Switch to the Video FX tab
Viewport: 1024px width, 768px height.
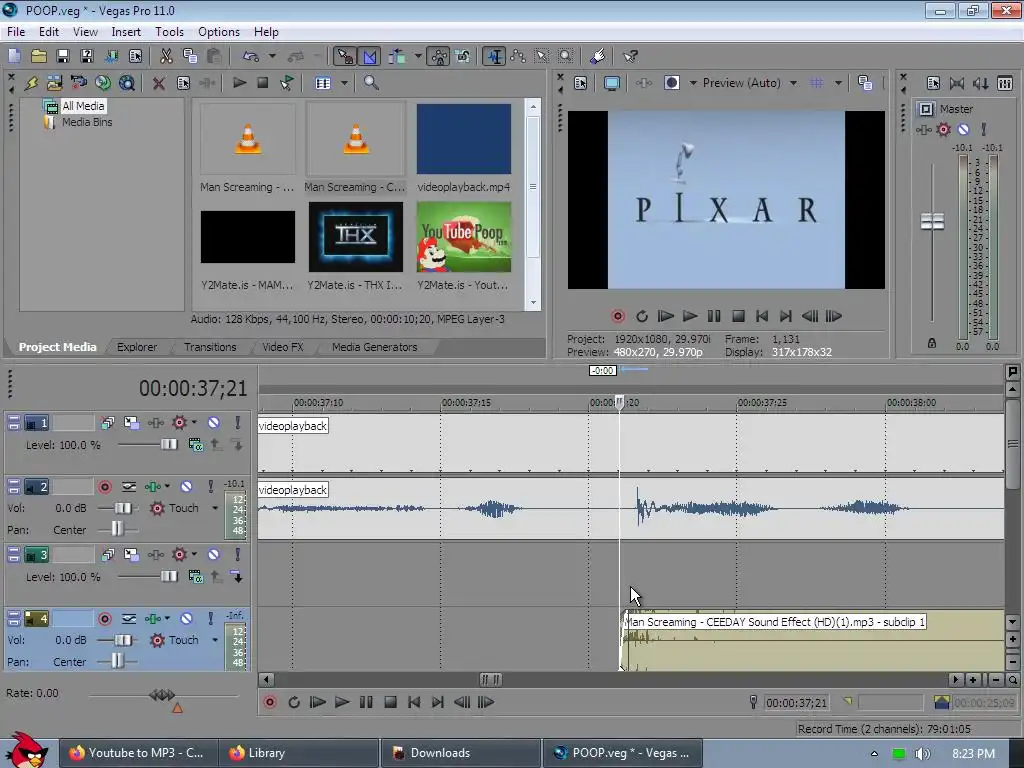283,347
